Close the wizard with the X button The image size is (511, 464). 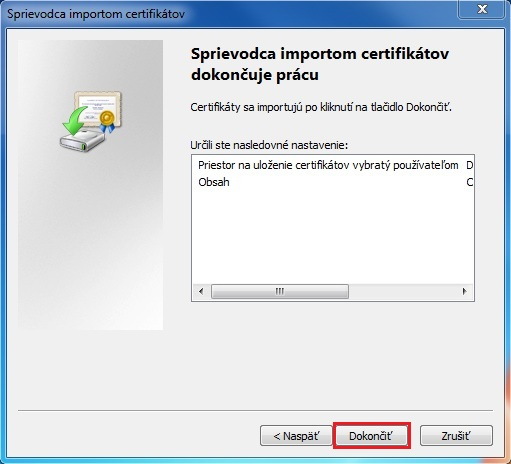[x=482, y=9]
